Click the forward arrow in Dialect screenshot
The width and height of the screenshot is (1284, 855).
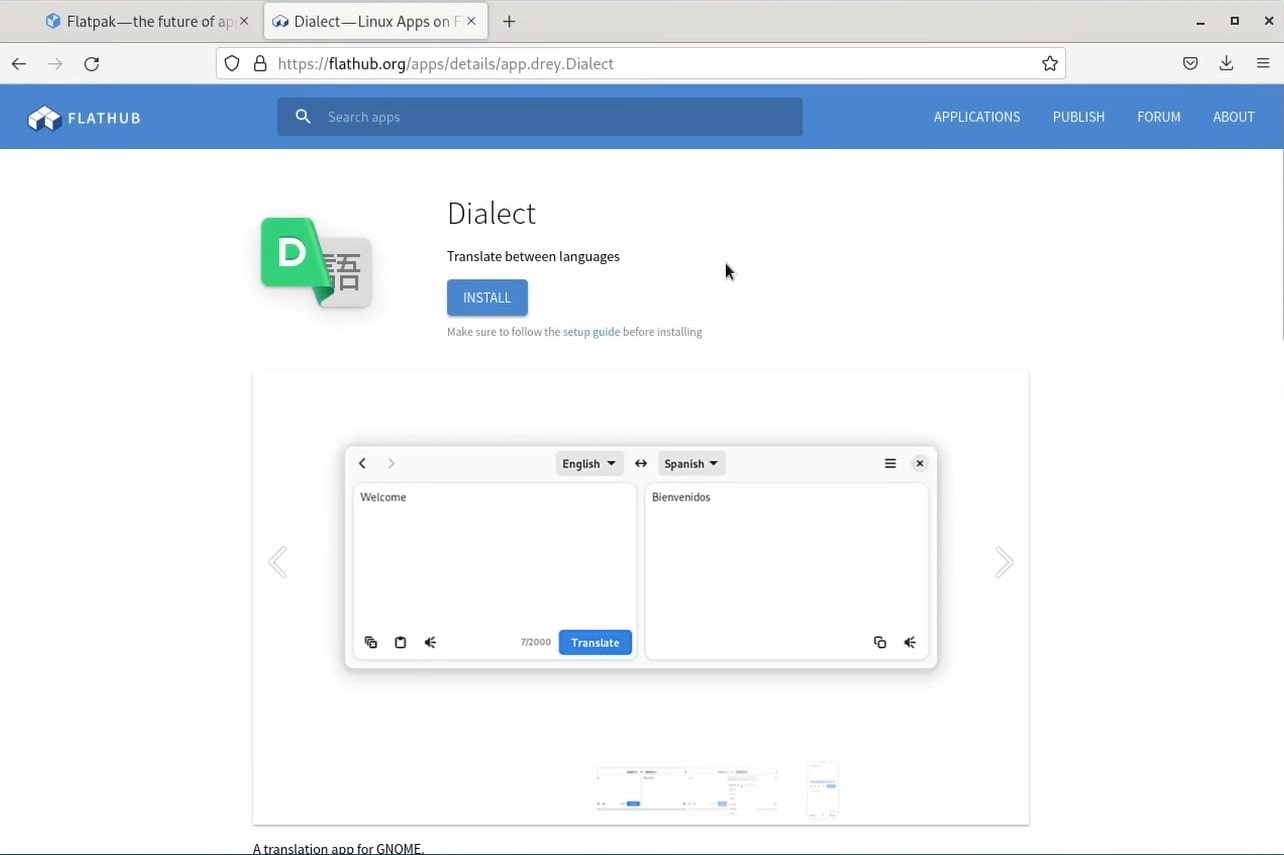point(391,463)
